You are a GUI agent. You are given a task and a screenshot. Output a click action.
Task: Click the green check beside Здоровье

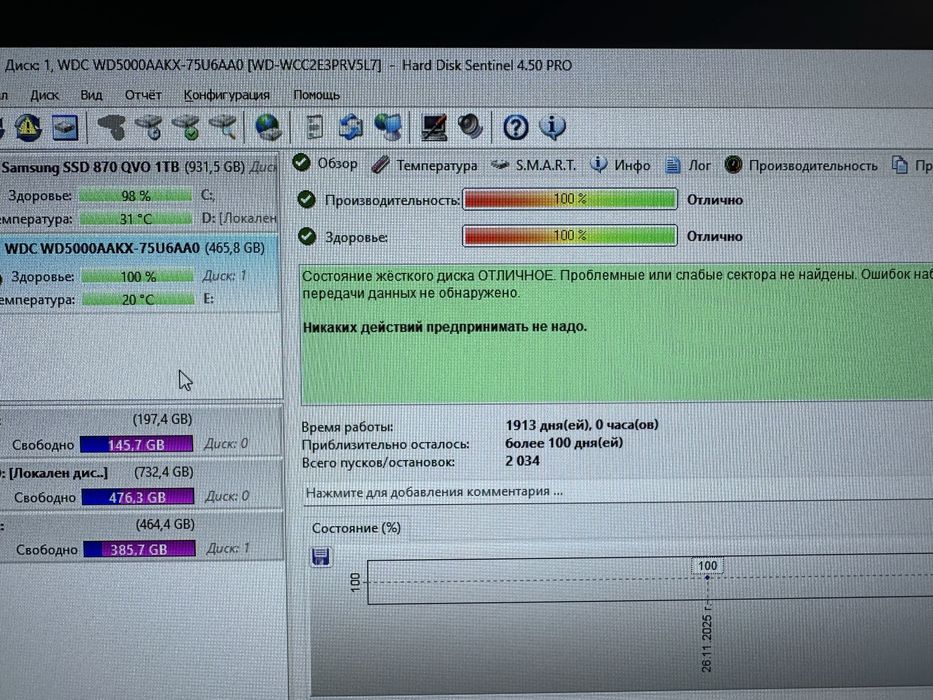pyautogui.click(x=306, y=236)
